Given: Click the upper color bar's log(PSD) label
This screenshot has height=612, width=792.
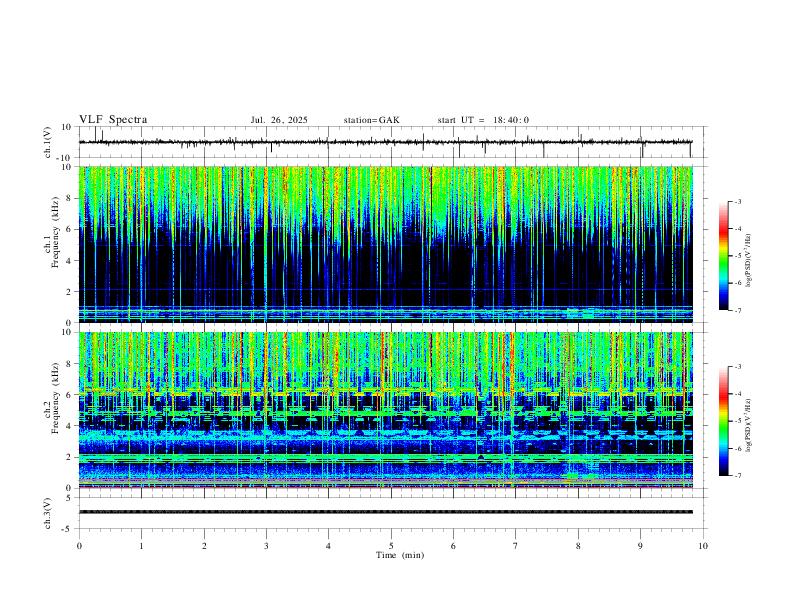Looking at the screenshot, I should coord(748,261).
